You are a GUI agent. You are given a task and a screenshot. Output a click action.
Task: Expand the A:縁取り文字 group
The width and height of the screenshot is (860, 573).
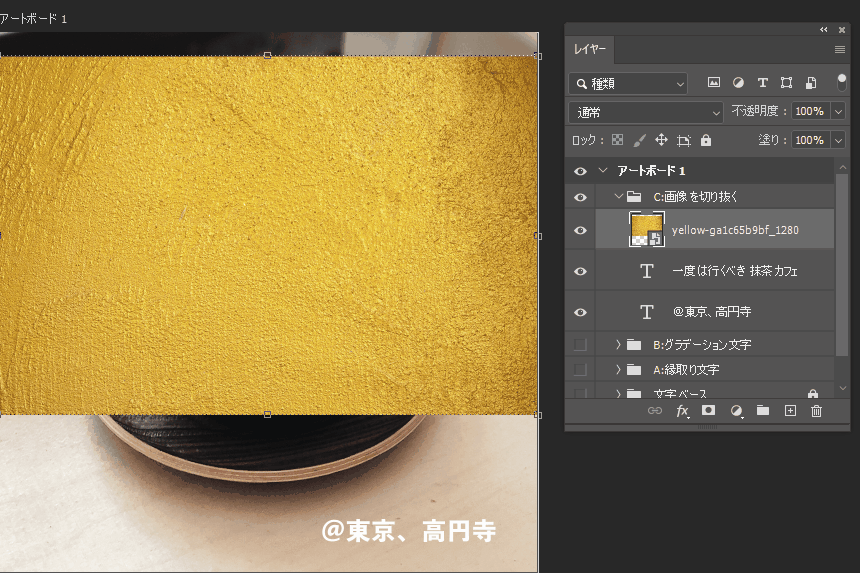[x=618, y=370]
